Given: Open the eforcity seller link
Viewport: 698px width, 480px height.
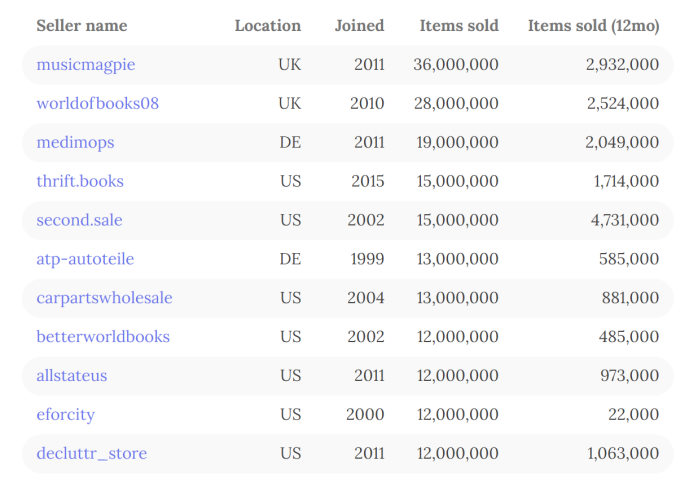Looking at the screenshot, I should (65, 415).
